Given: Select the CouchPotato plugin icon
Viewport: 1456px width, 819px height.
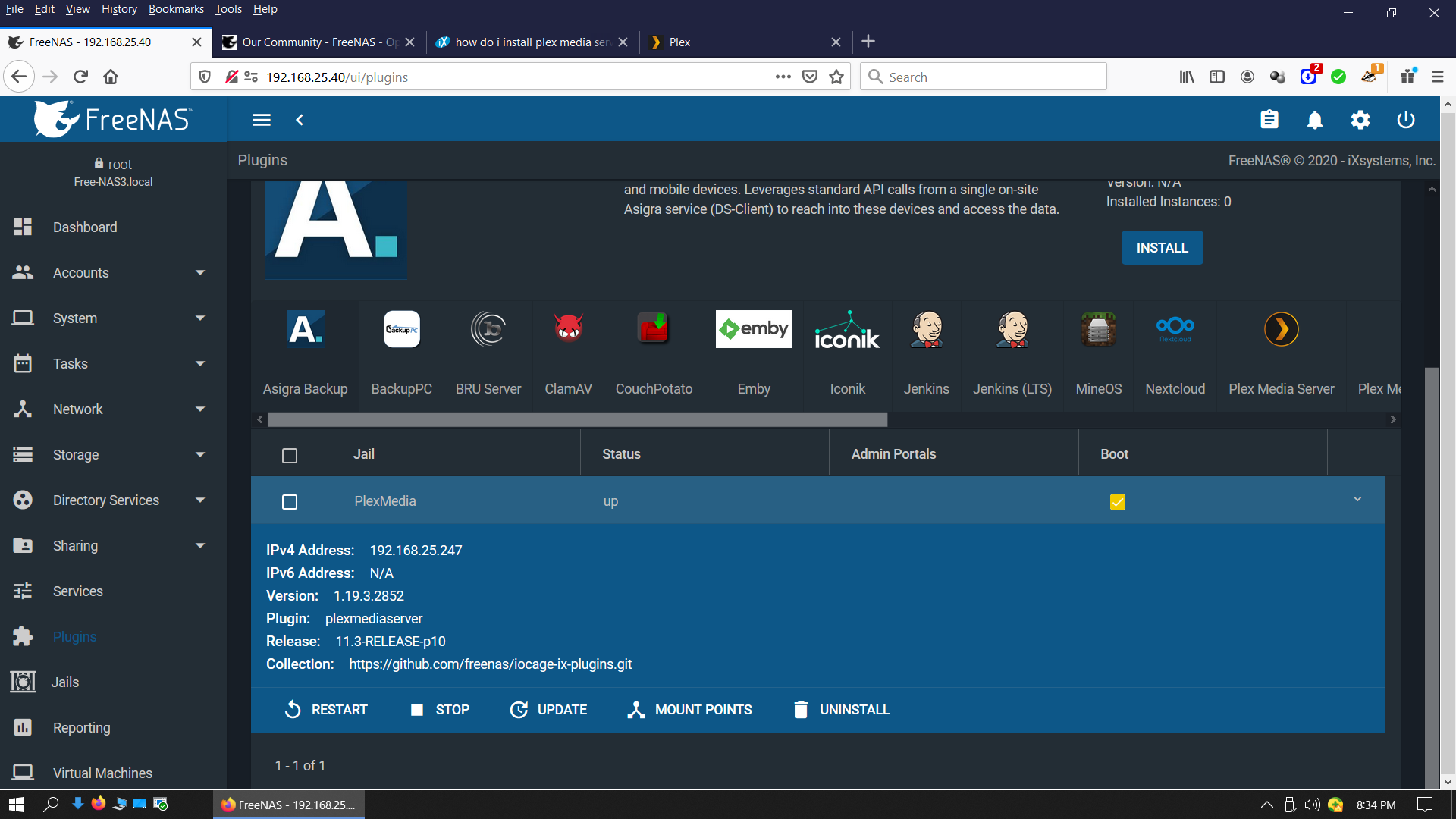Looking at the screenshot, I should tap(654, 329).
